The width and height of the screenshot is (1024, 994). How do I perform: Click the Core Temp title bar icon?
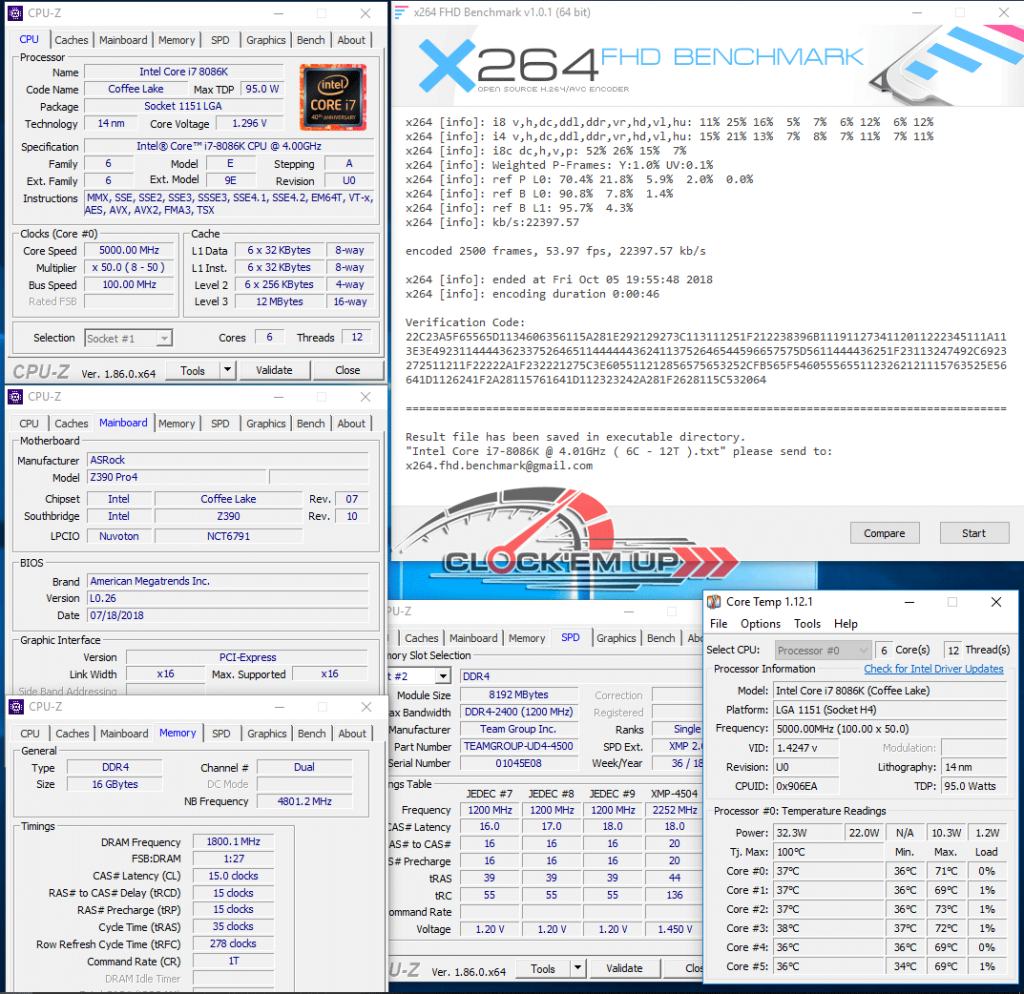click(714, 601)
